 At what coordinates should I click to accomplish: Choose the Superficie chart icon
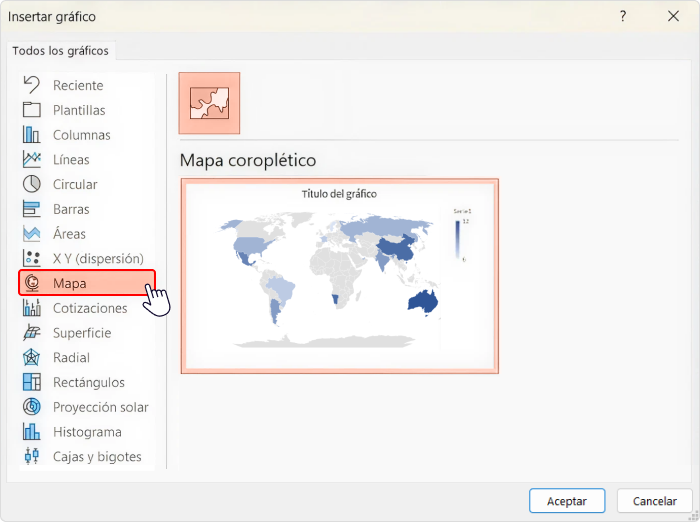(32, 333)
